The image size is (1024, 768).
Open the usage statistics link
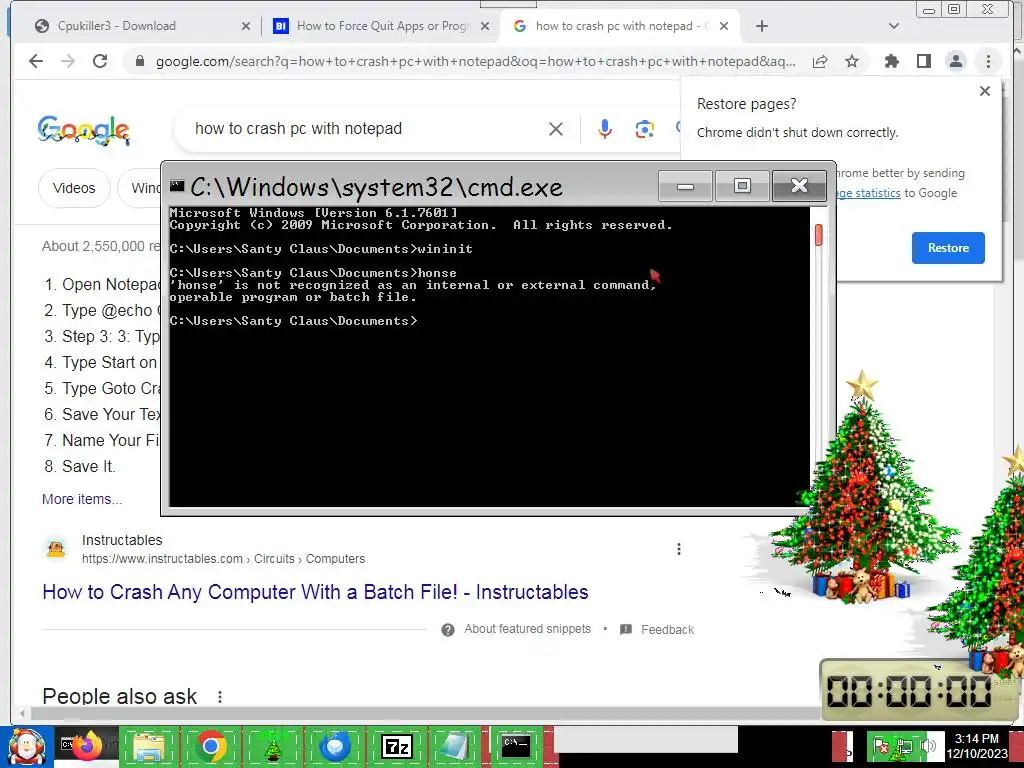[869, 193]
